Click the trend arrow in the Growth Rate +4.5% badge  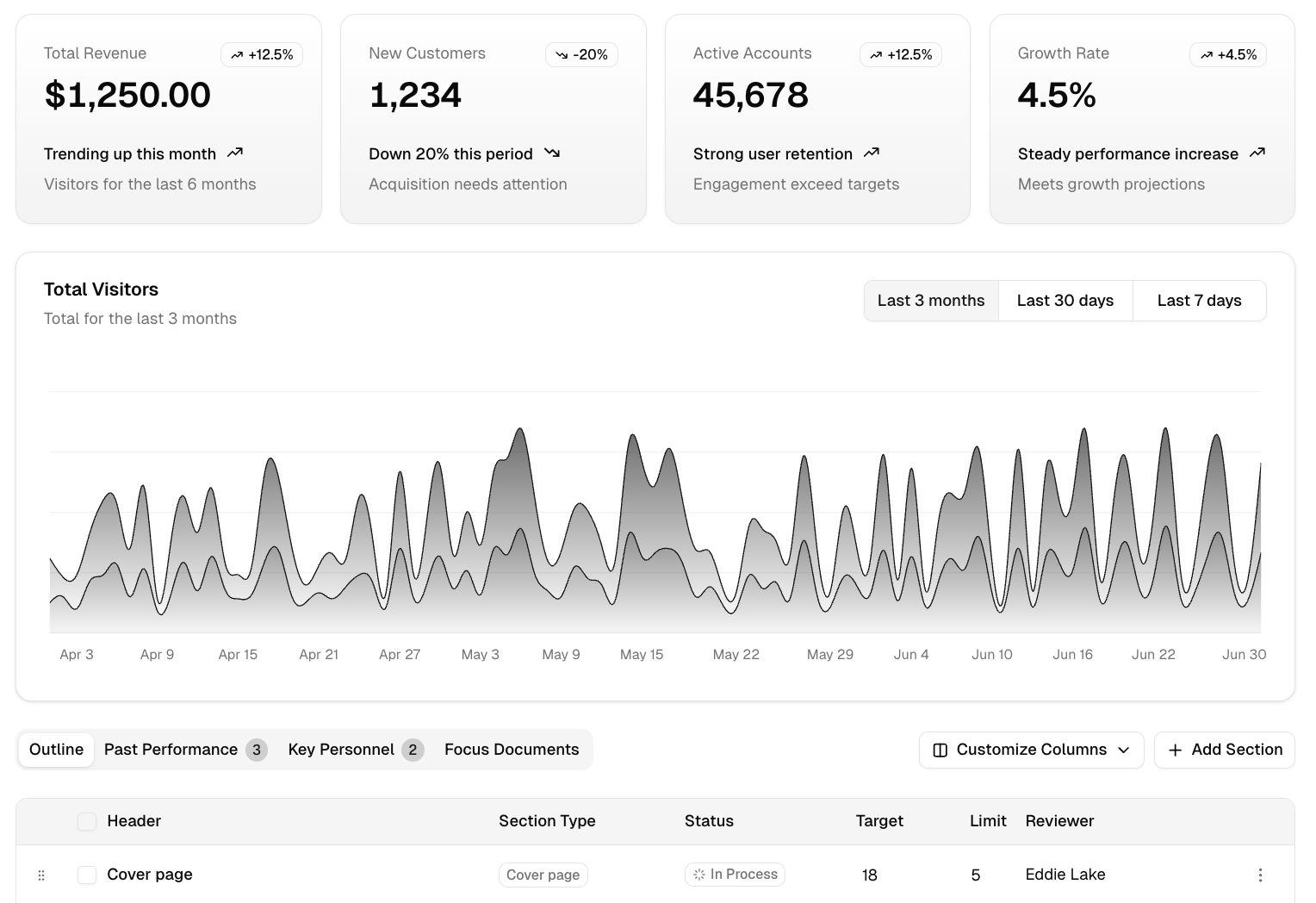[x=1206, y=54]
